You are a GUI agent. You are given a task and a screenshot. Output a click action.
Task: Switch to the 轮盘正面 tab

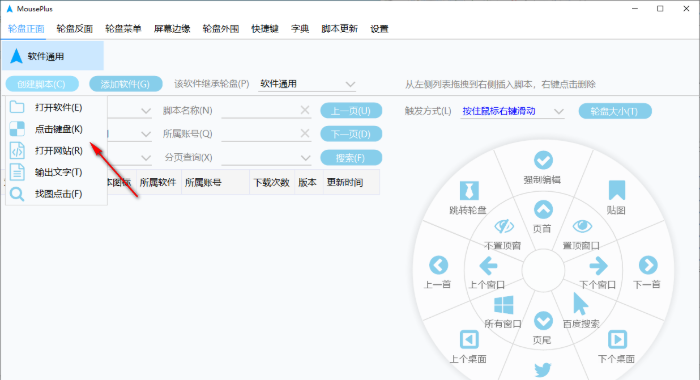click(26, 29)
